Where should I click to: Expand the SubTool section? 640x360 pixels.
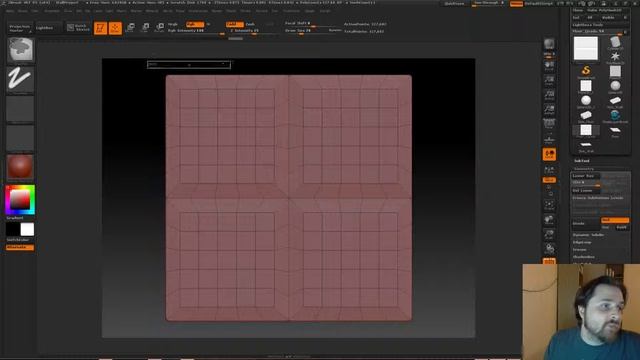coord(582,161)
